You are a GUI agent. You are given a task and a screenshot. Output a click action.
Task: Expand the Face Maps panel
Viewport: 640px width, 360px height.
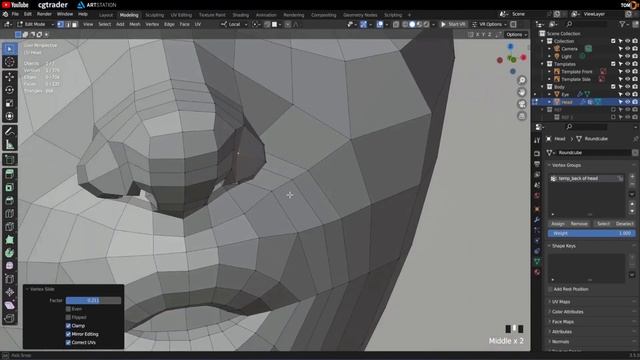pos(562,322)
